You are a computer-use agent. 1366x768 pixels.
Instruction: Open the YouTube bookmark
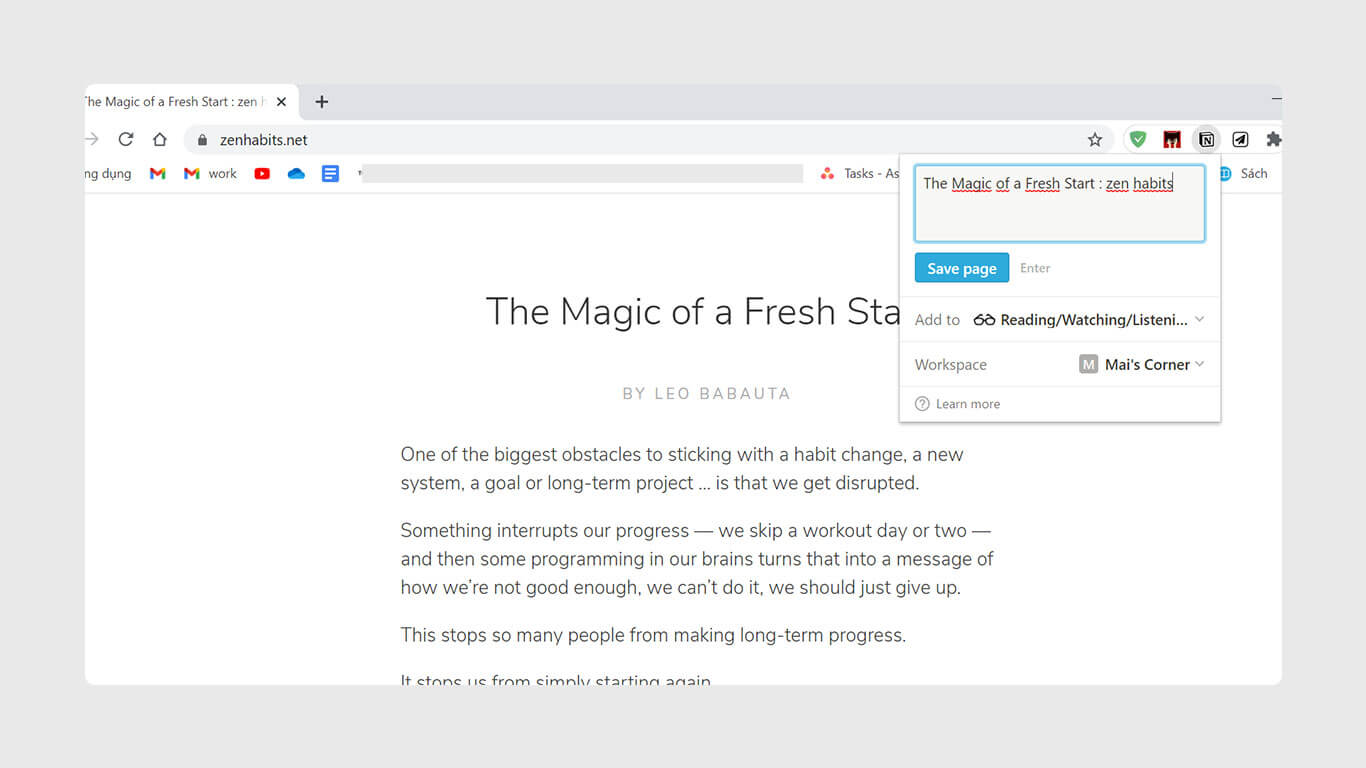262,174
